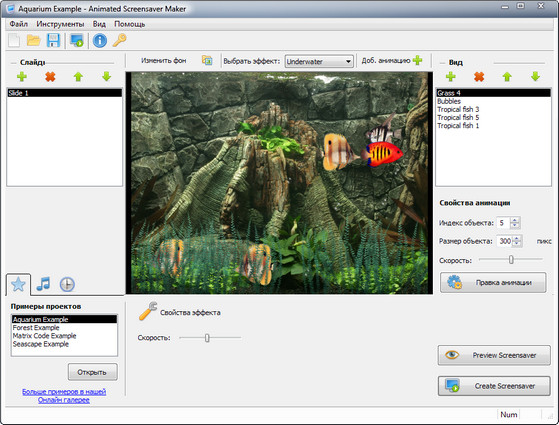Move animation down with the green down arrow
The width and height of the screenshot is (559, 425).
click(535, 77)
